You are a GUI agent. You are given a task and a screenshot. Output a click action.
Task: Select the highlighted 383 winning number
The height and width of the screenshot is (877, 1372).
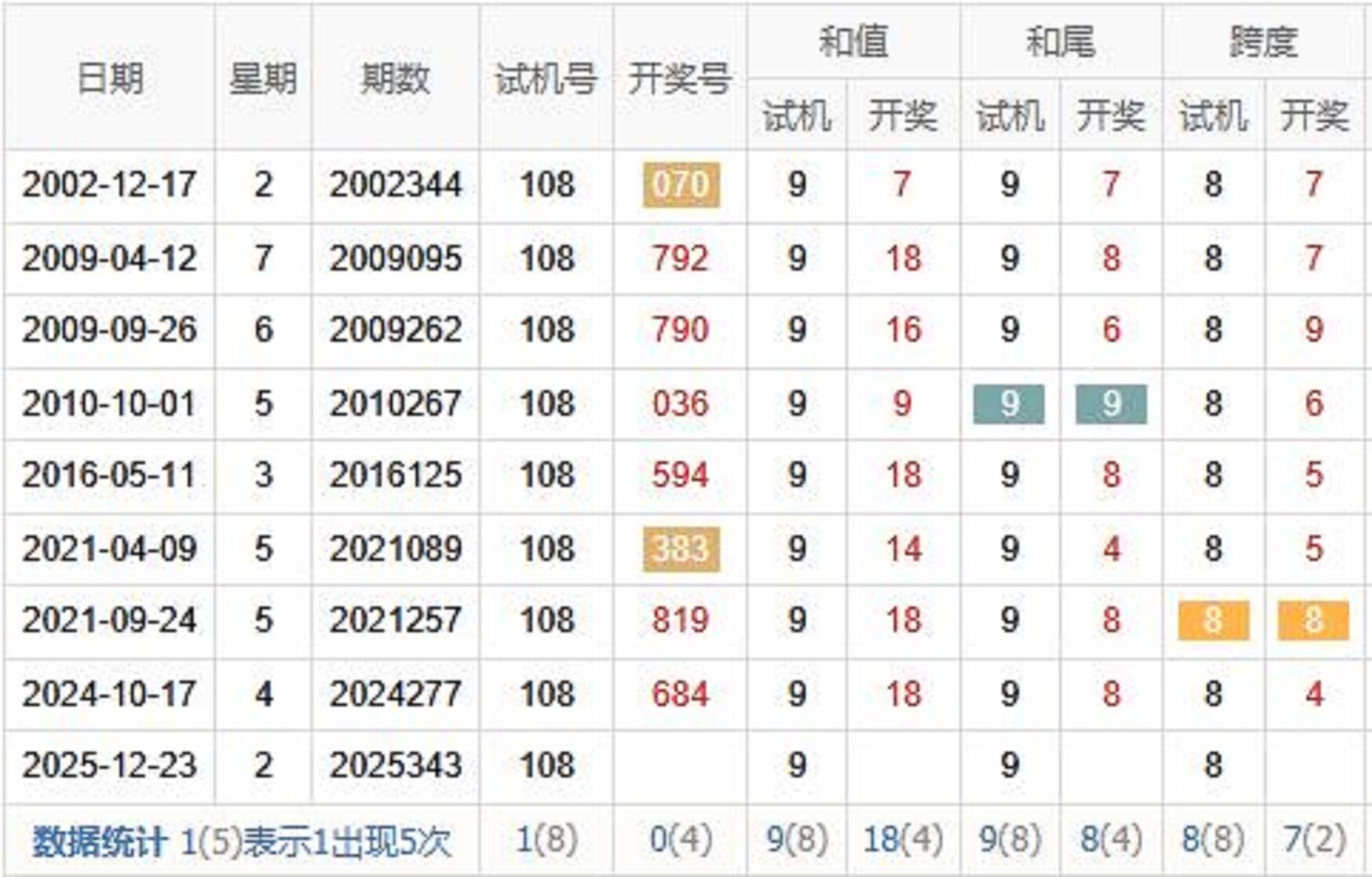coord(681,549)
